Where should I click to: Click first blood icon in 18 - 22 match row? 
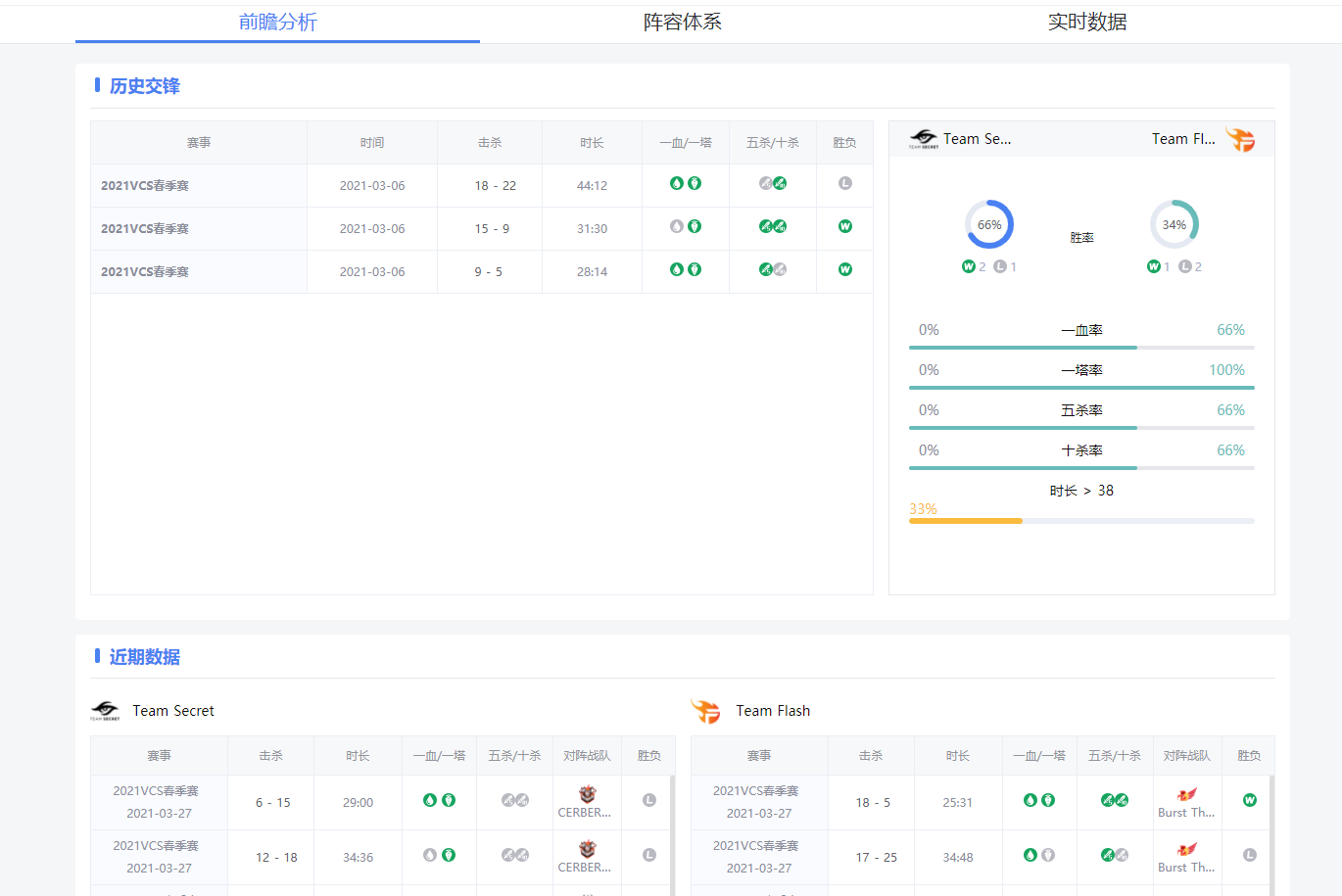(676, 183)
